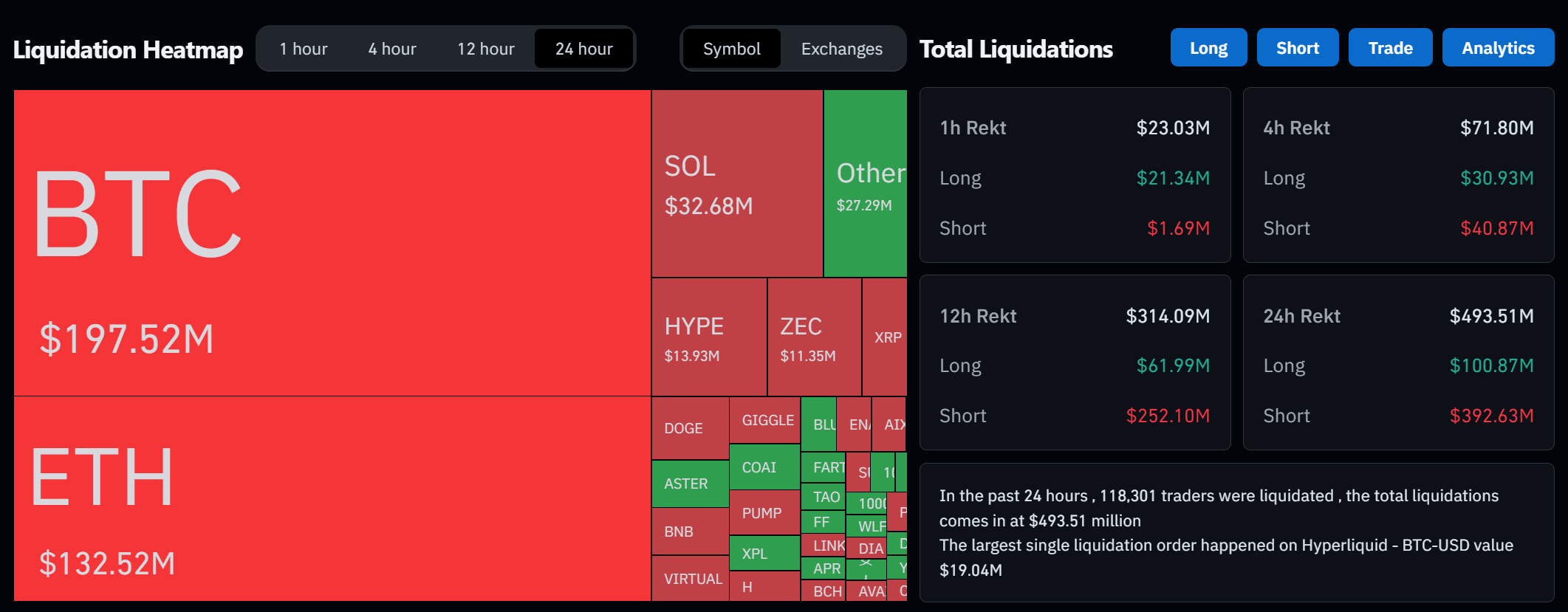This screenshot has width=1568, height=612.
Task: Click the green ASTER tile
Action: 690,484
